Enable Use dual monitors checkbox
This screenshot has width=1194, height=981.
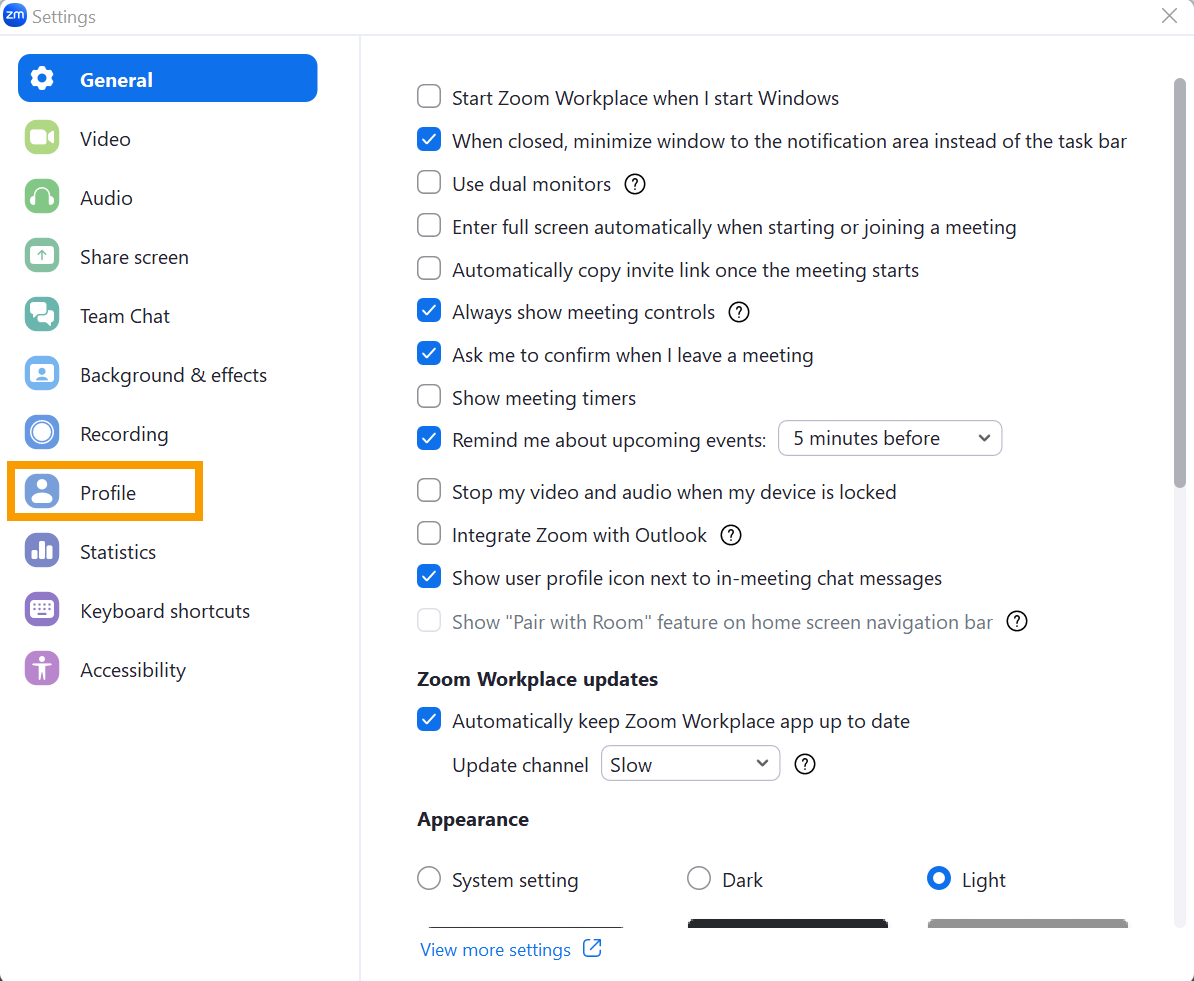click(x=429, y=183)
